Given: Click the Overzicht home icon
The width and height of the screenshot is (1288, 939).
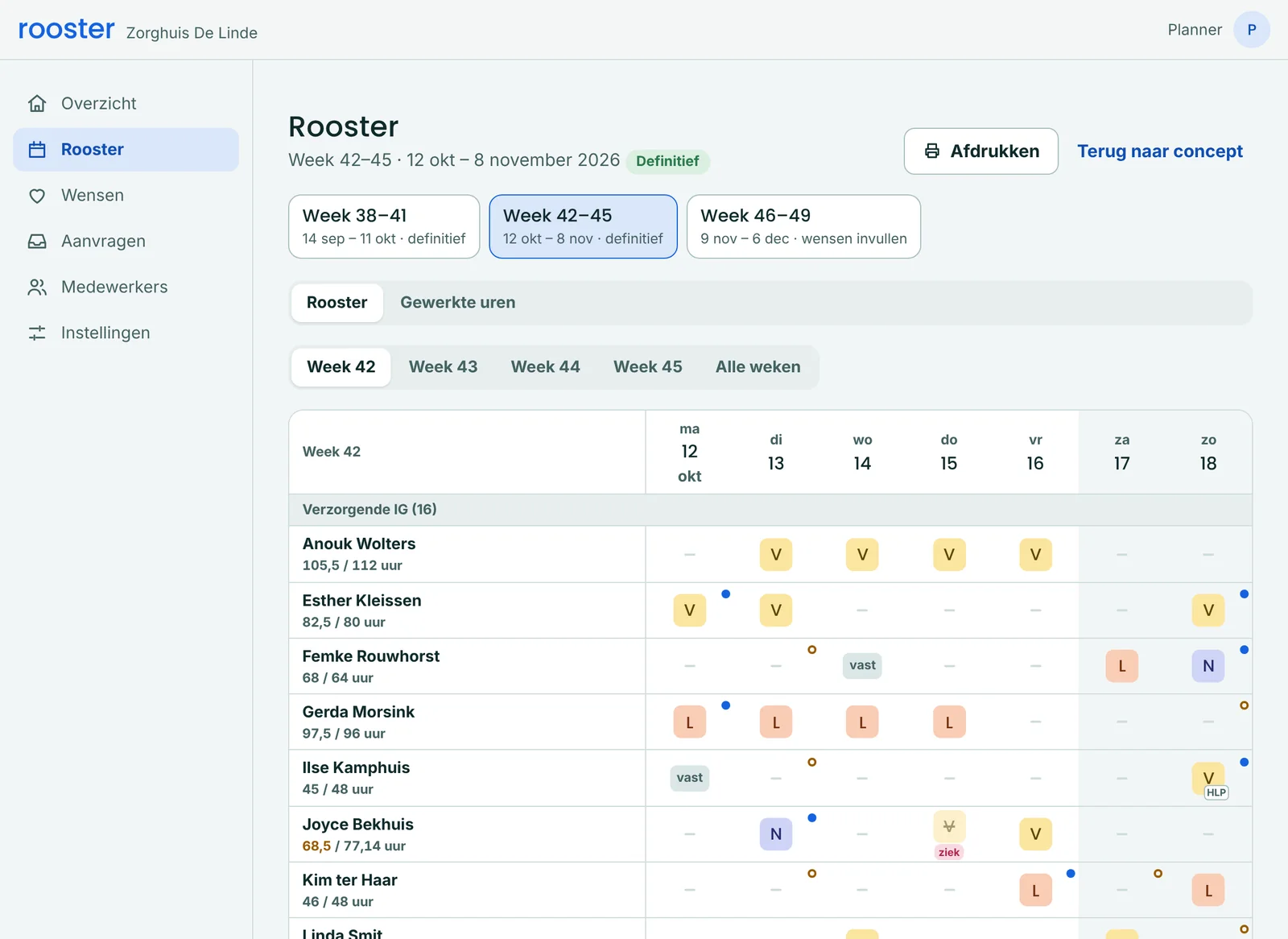Looking at the screenshot, I should pyautogui.click(x=37, y=104).
